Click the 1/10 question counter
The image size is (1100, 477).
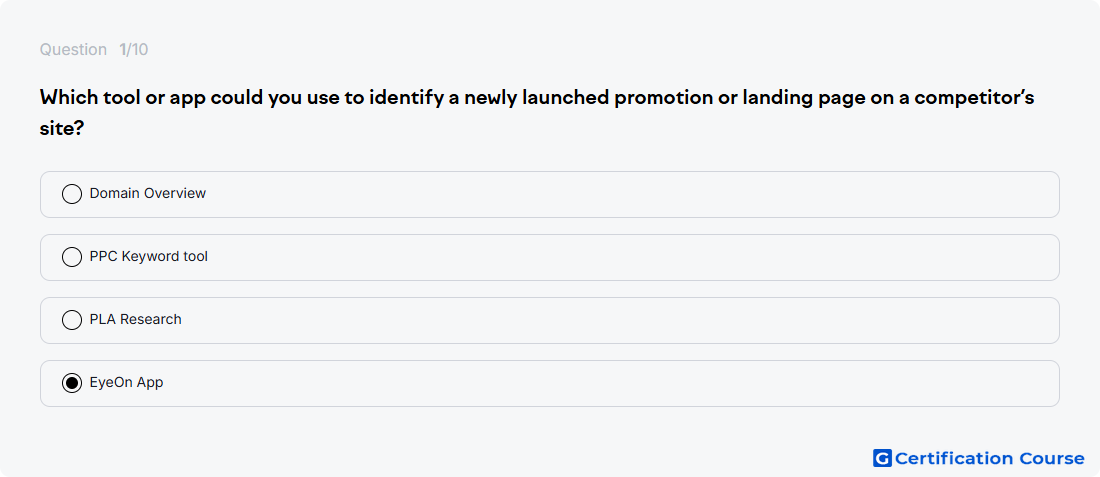(x=133, y=50)
